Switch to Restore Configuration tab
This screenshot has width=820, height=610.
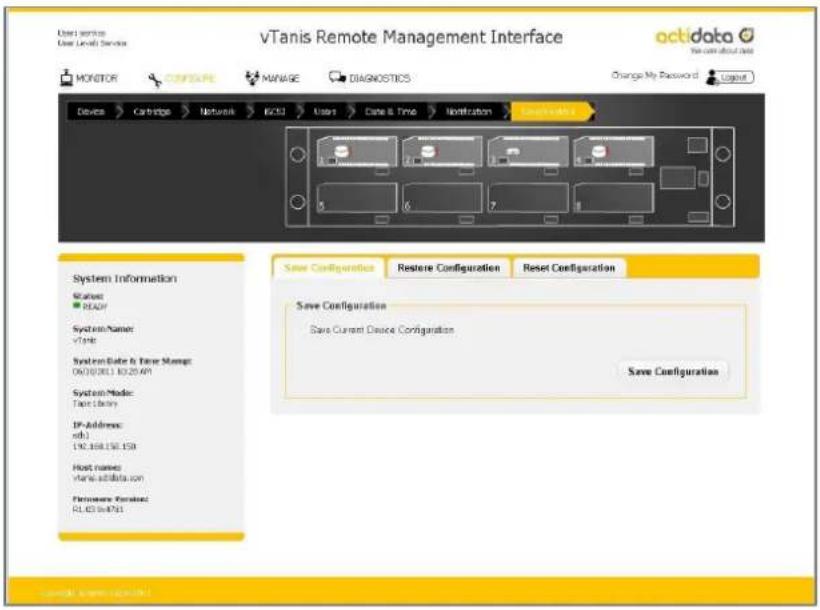pyautogui.click(x=449, y=268)
